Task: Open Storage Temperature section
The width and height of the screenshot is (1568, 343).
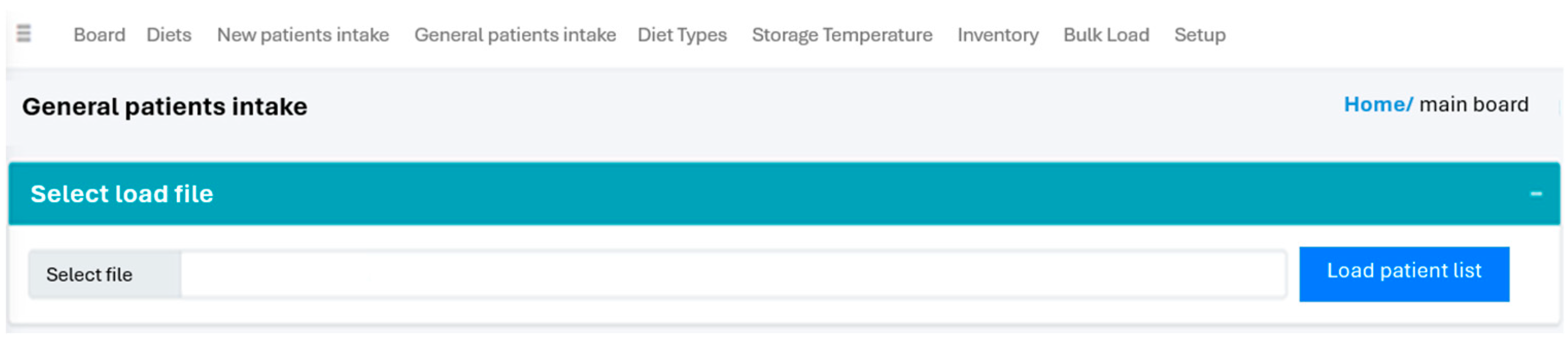Action: 841,35
